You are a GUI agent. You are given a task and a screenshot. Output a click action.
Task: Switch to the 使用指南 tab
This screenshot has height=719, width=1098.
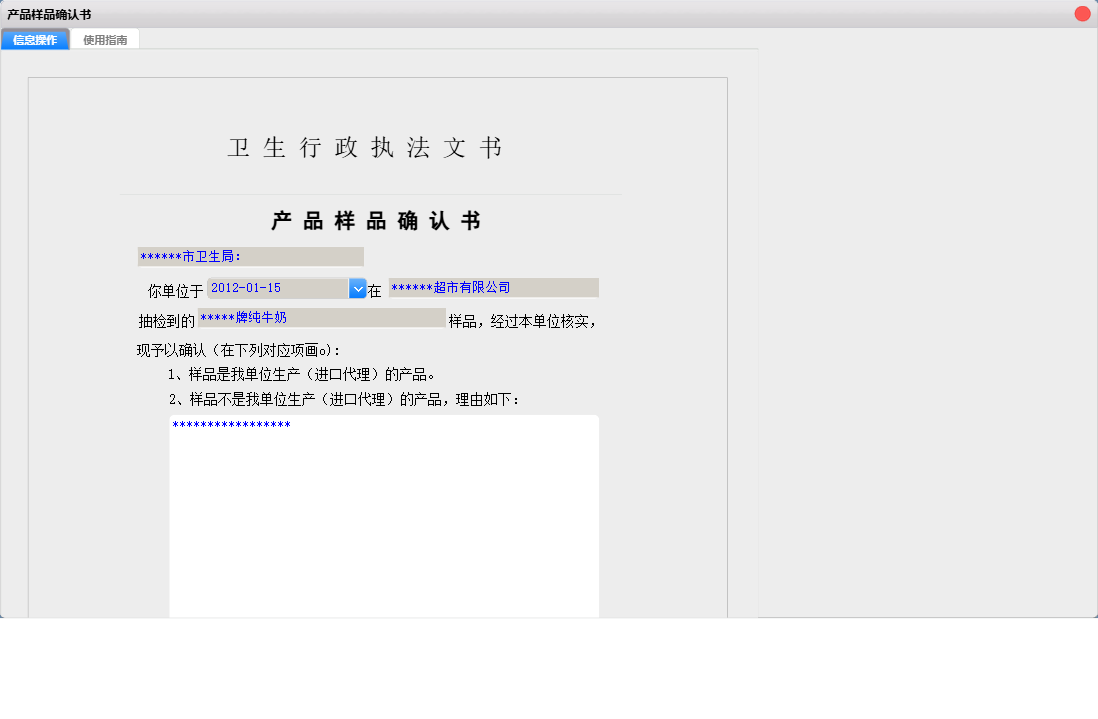coord(105,39)
